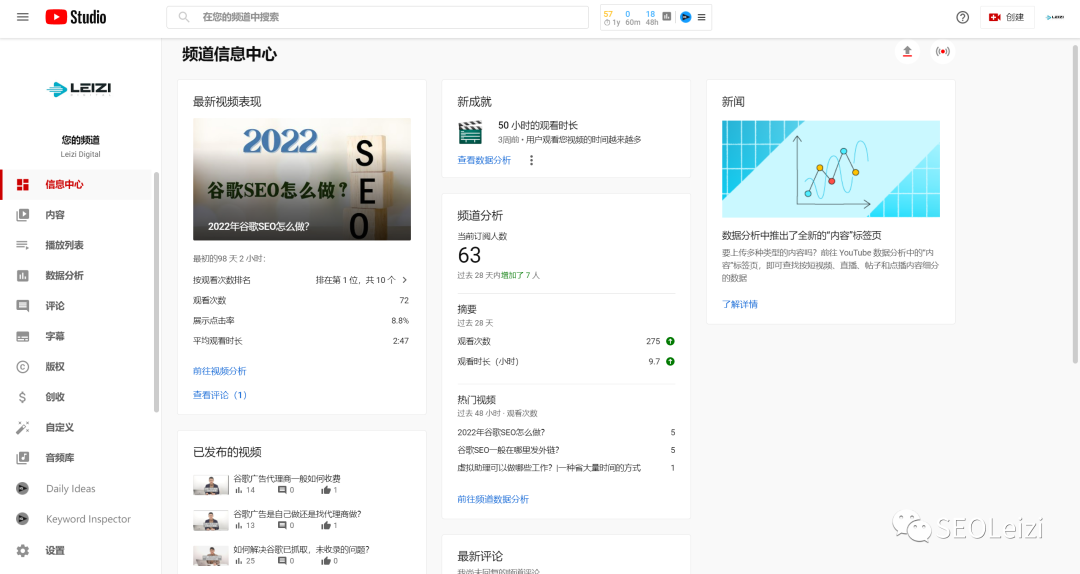1080x574 pixels.
Task: Open 播放列表 in the sidebar
Action: (76, 245)
